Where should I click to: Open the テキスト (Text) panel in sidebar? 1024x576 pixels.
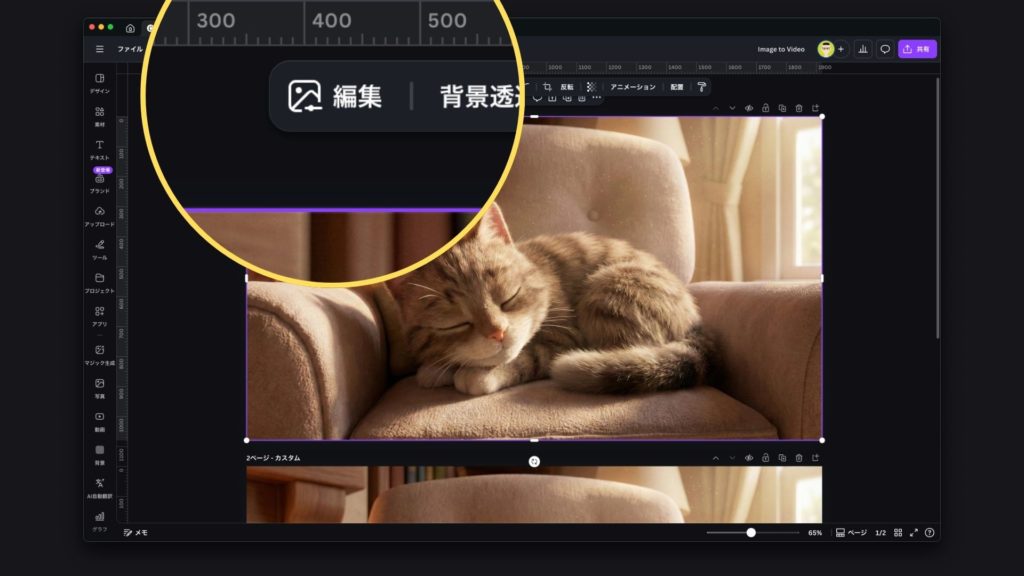tap(99, 149)
